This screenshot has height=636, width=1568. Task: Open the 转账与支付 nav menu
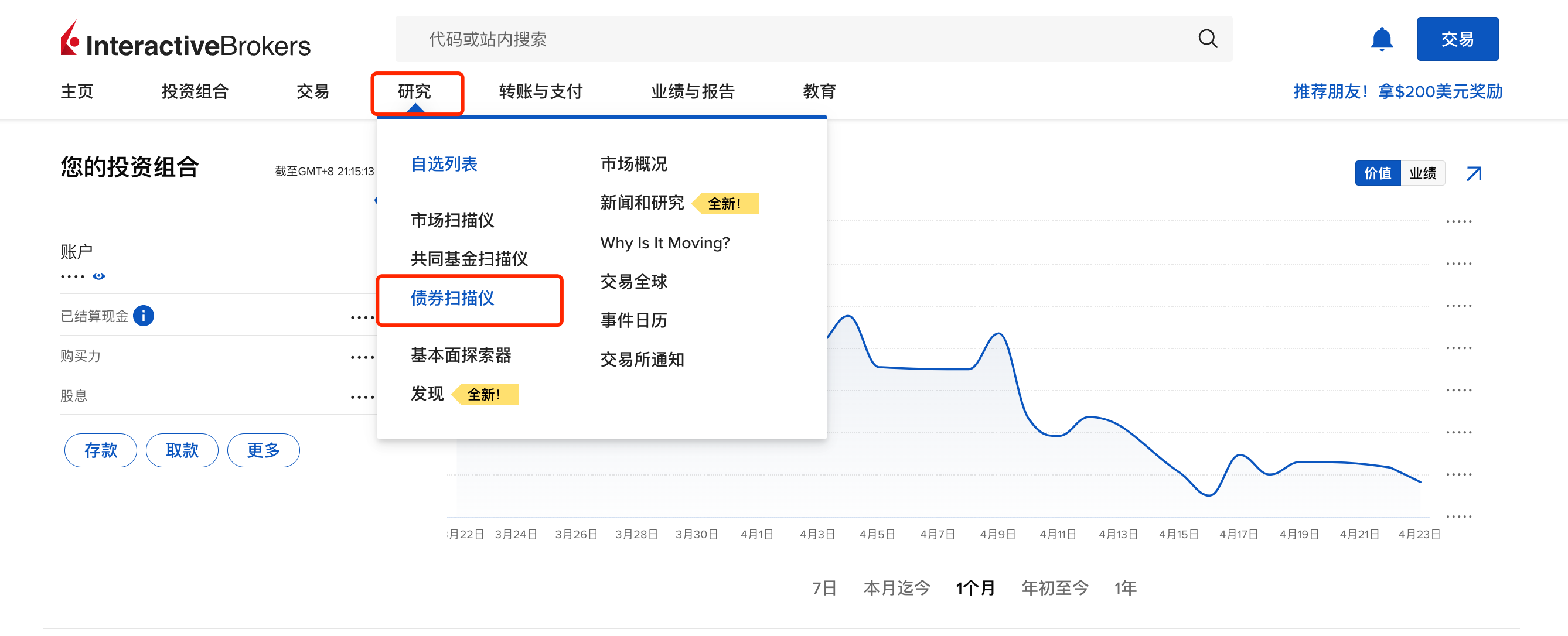[540, 91]
